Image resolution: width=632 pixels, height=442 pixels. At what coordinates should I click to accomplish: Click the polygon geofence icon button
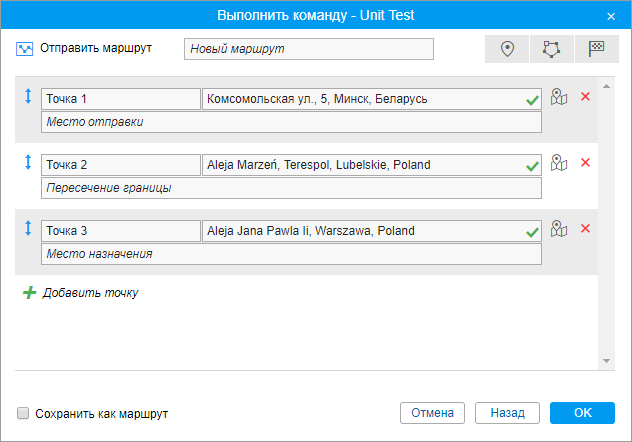(x=552, y=49)
